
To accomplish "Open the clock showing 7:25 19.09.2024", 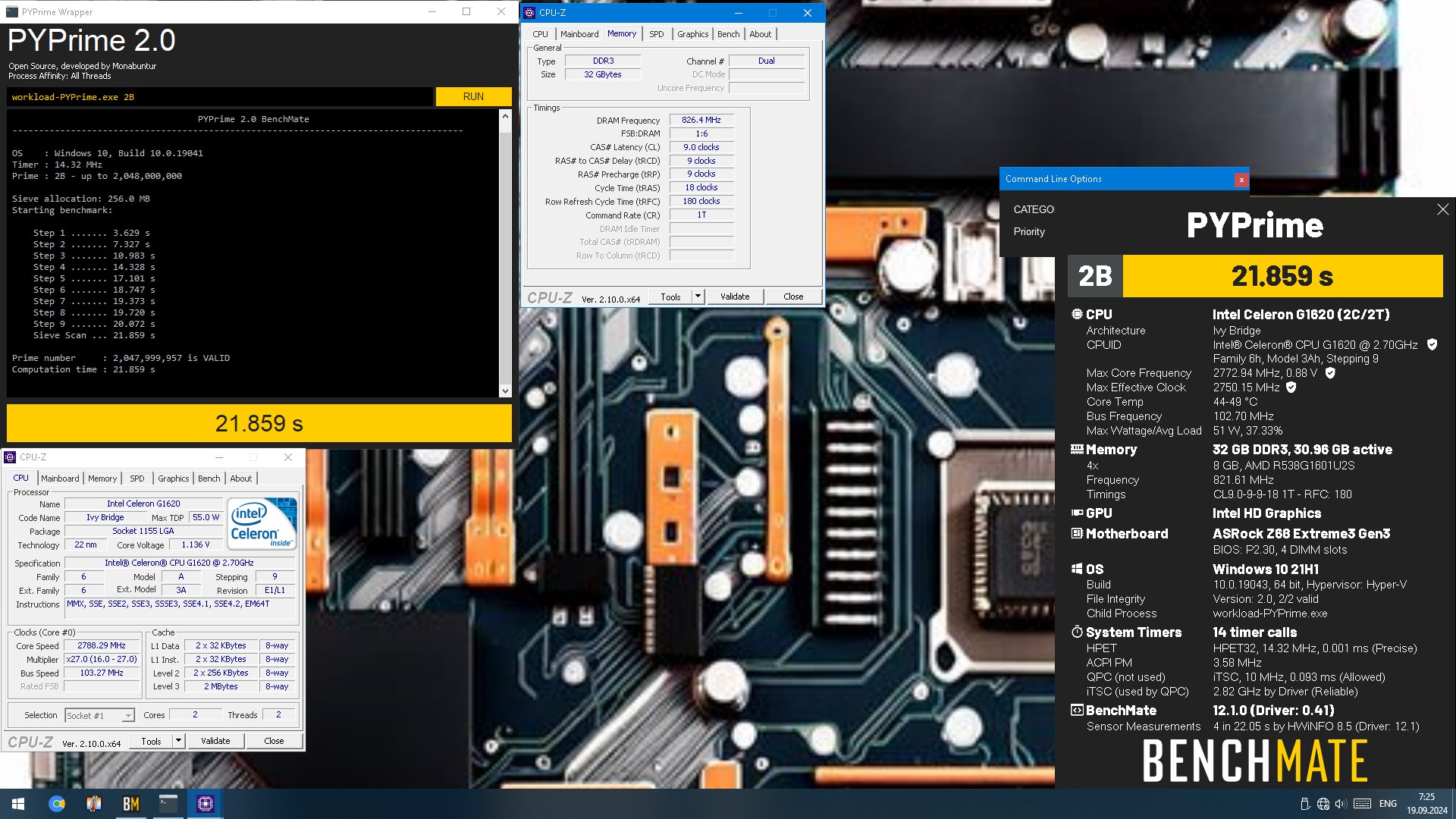I will coord(1426,804).
